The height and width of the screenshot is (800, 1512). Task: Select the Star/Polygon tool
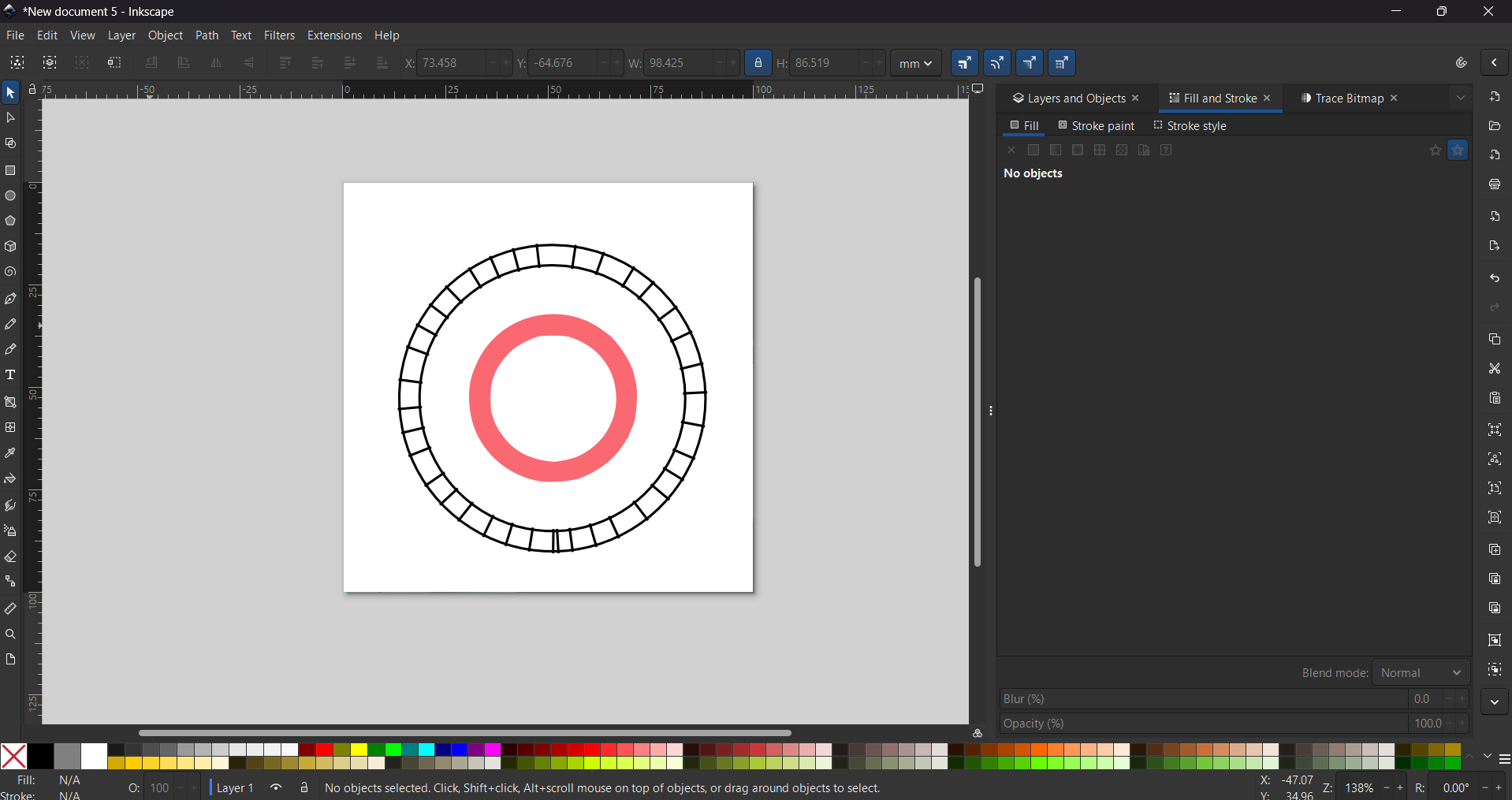(x=10, y=221)
